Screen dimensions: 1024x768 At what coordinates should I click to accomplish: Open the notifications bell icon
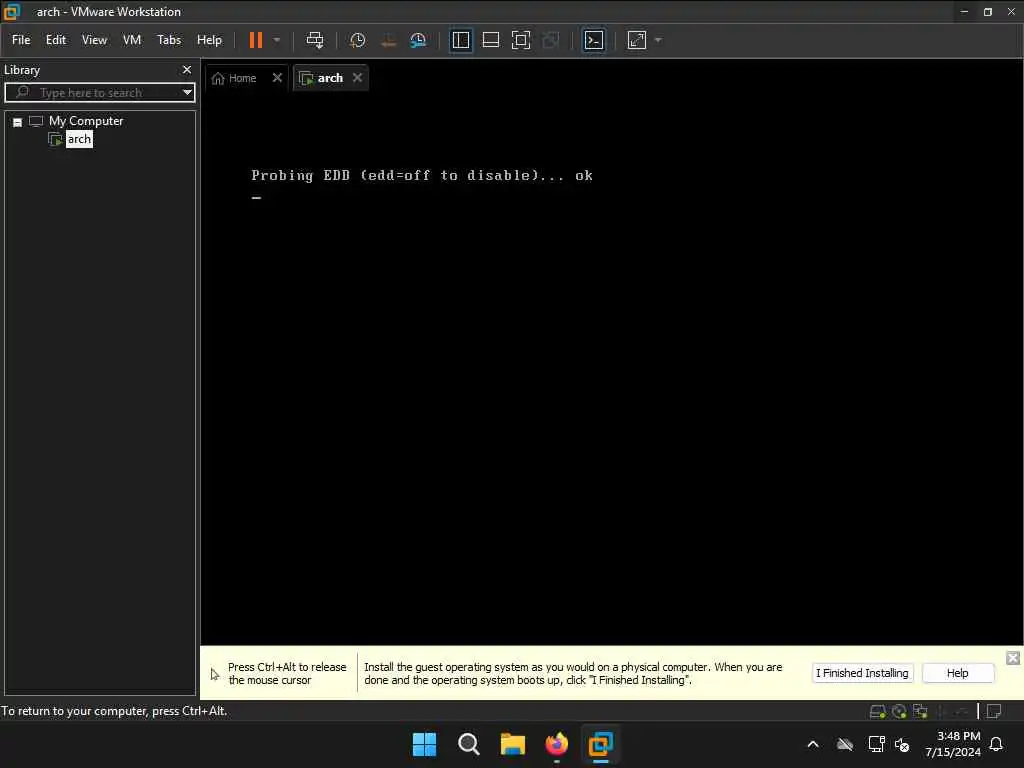(996, 744)
